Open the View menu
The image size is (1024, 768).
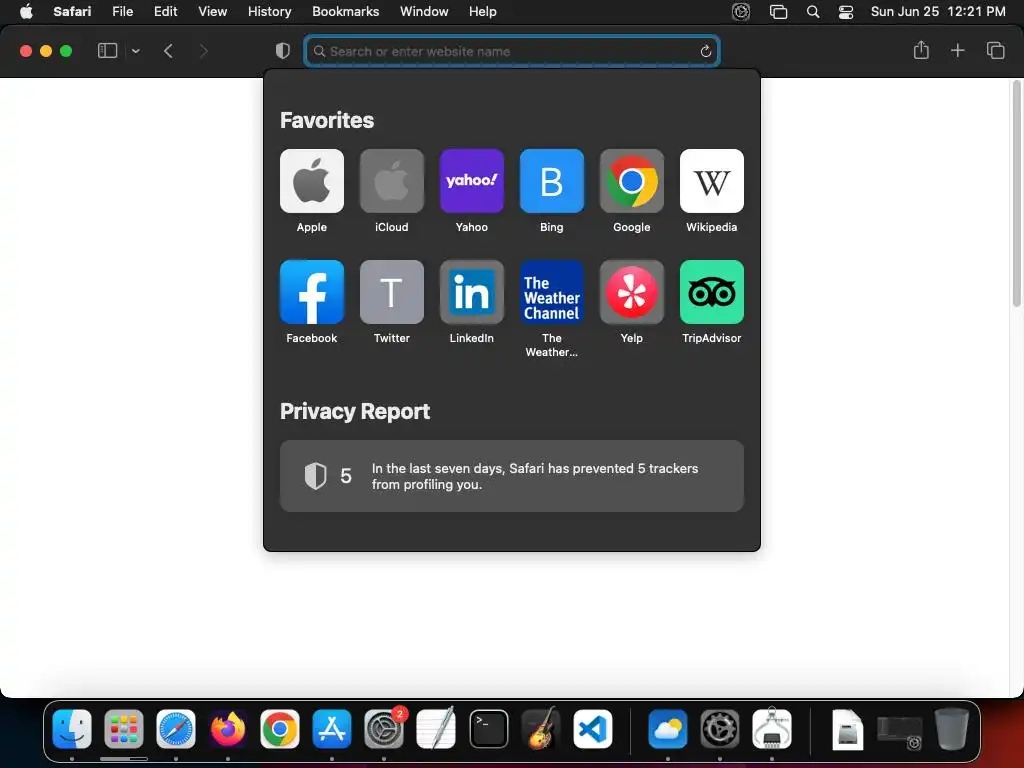tap(212, 12)
